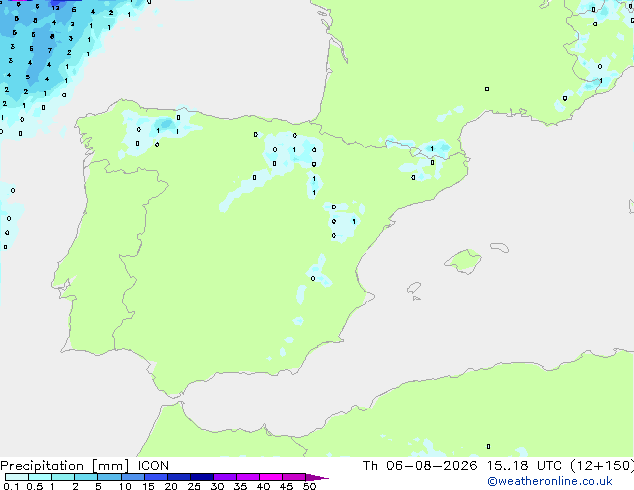
Task: Click the 2–5 mm legend color box
Action: [x=86, y=477]
